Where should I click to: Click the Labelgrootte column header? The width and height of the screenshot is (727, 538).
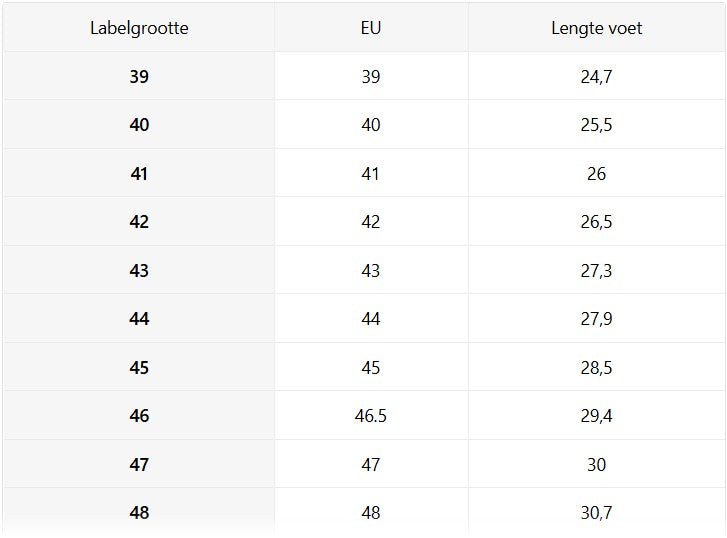coord(139,28)
